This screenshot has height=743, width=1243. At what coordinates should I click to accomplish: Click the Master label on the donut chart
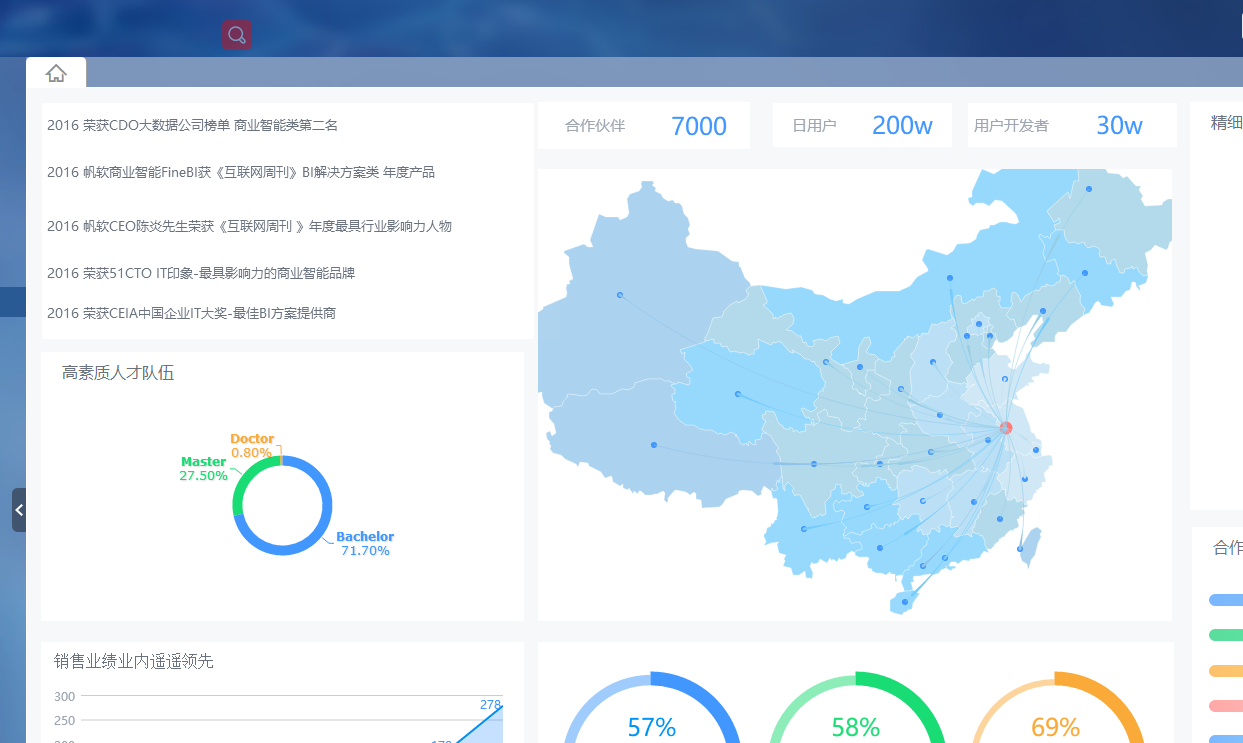pos(203,462)
